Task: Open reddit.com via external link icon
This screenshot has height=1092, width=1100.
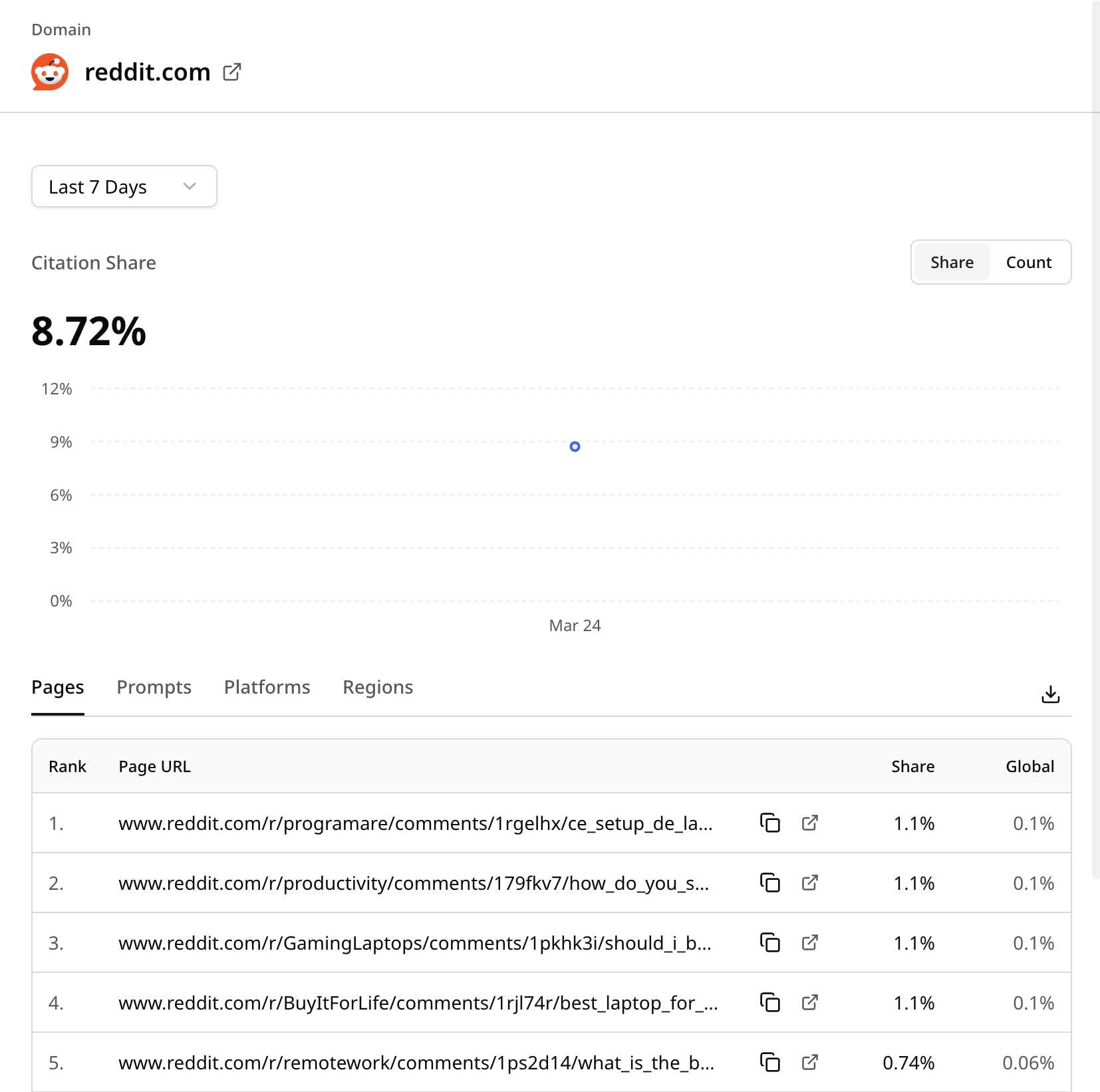Action: click(x=232, y=72)
